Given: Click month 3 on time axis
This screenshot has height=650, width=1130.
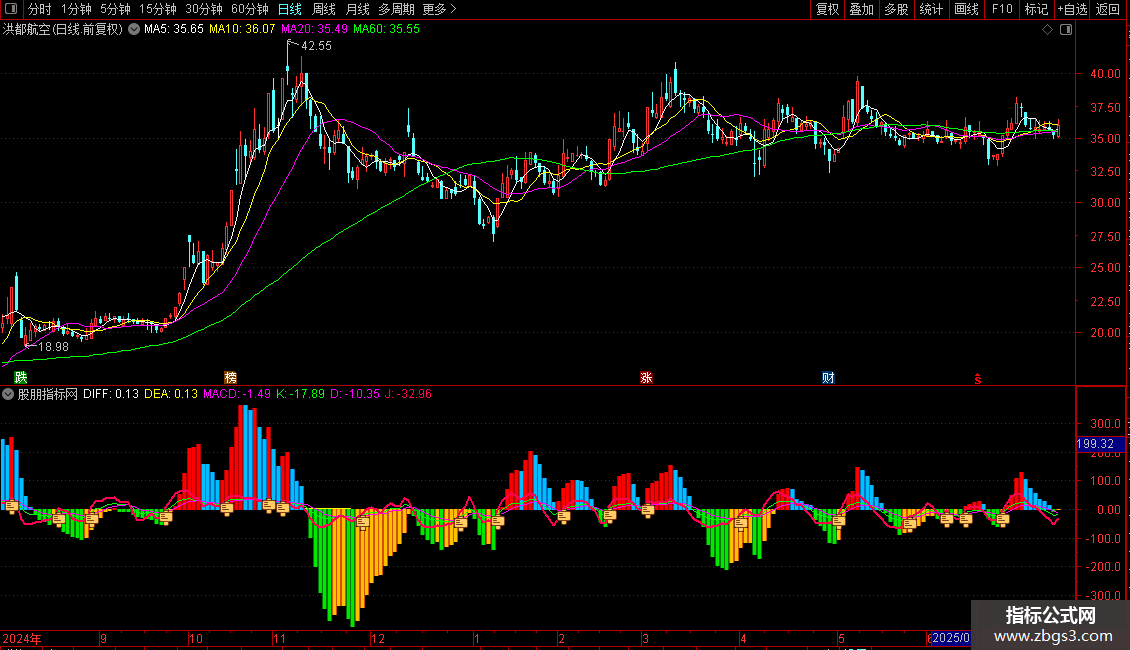Looking at the screenshot, I should click(645, 638).
